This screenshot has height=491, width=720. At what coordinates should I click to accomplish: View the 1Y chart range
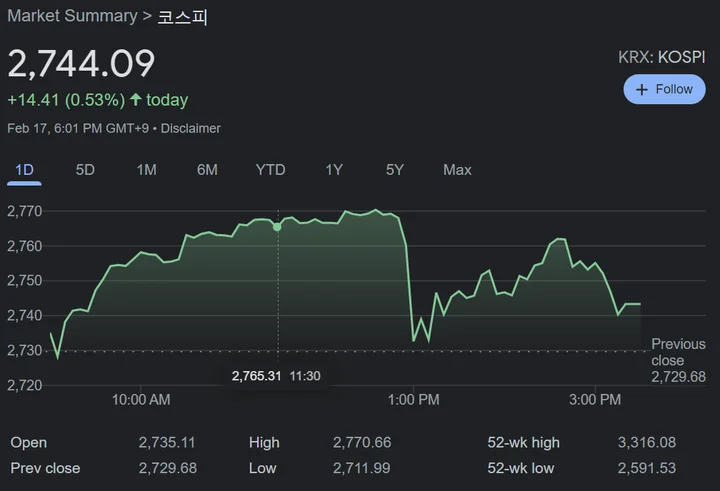point(334,170)
